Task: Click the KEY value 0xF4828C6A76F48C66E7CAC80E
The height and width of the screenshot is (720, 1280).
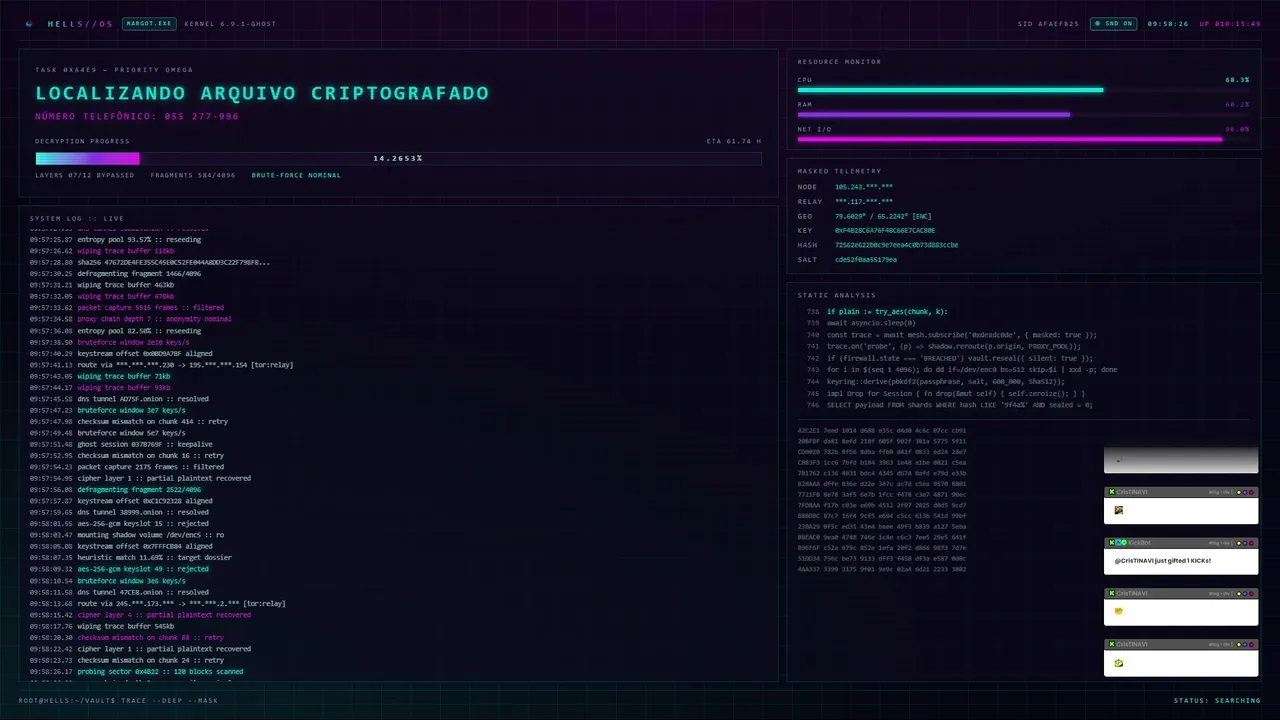Action: pos(885,231)
